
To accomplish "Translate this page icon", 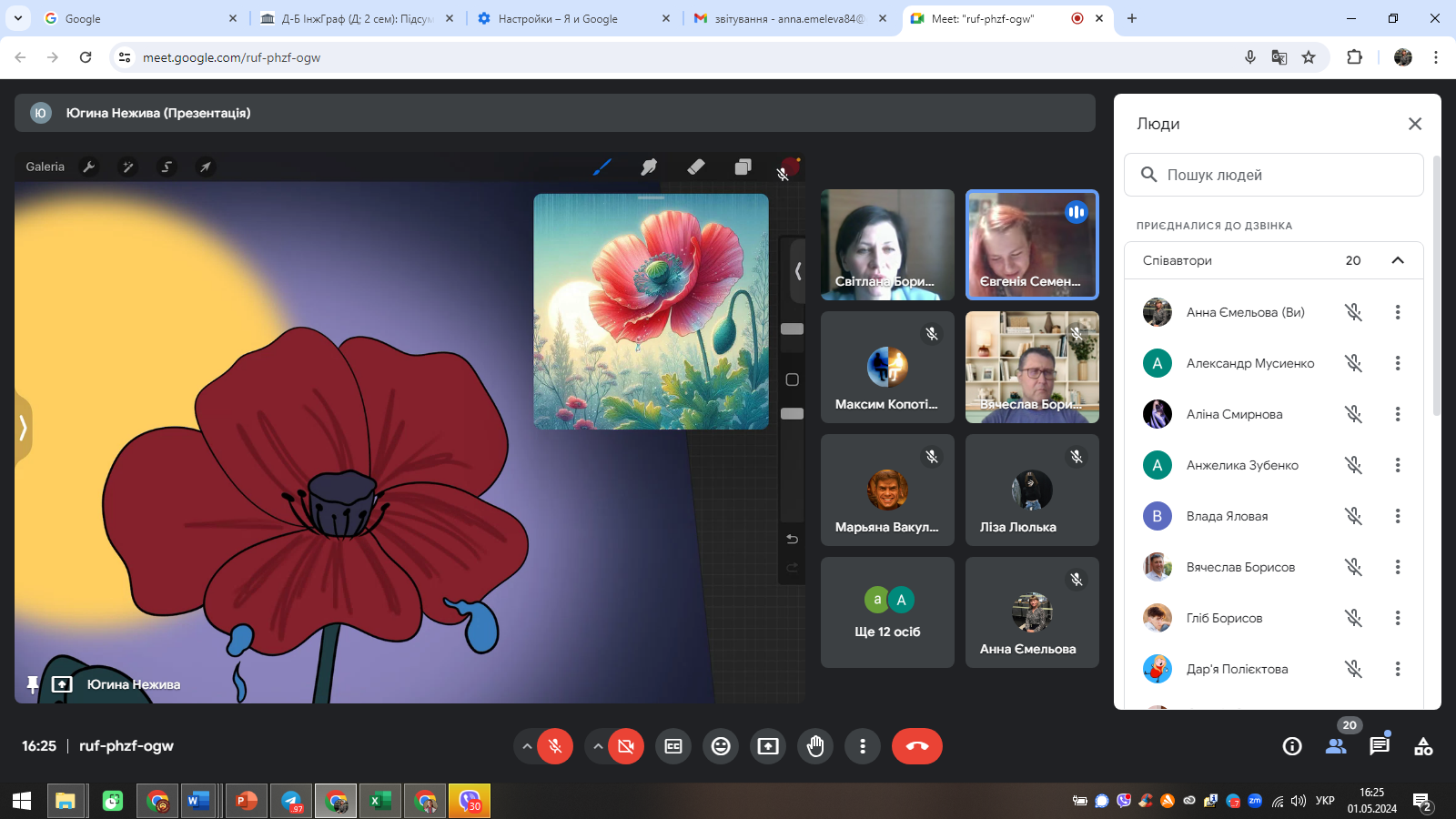I will click(x=1279, y=57).
